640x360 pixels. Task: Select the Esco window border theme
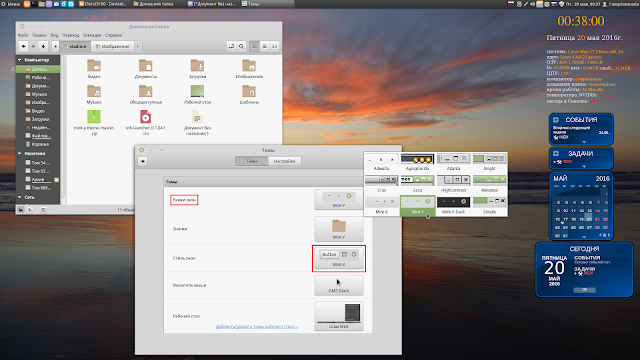coord(417,184)
